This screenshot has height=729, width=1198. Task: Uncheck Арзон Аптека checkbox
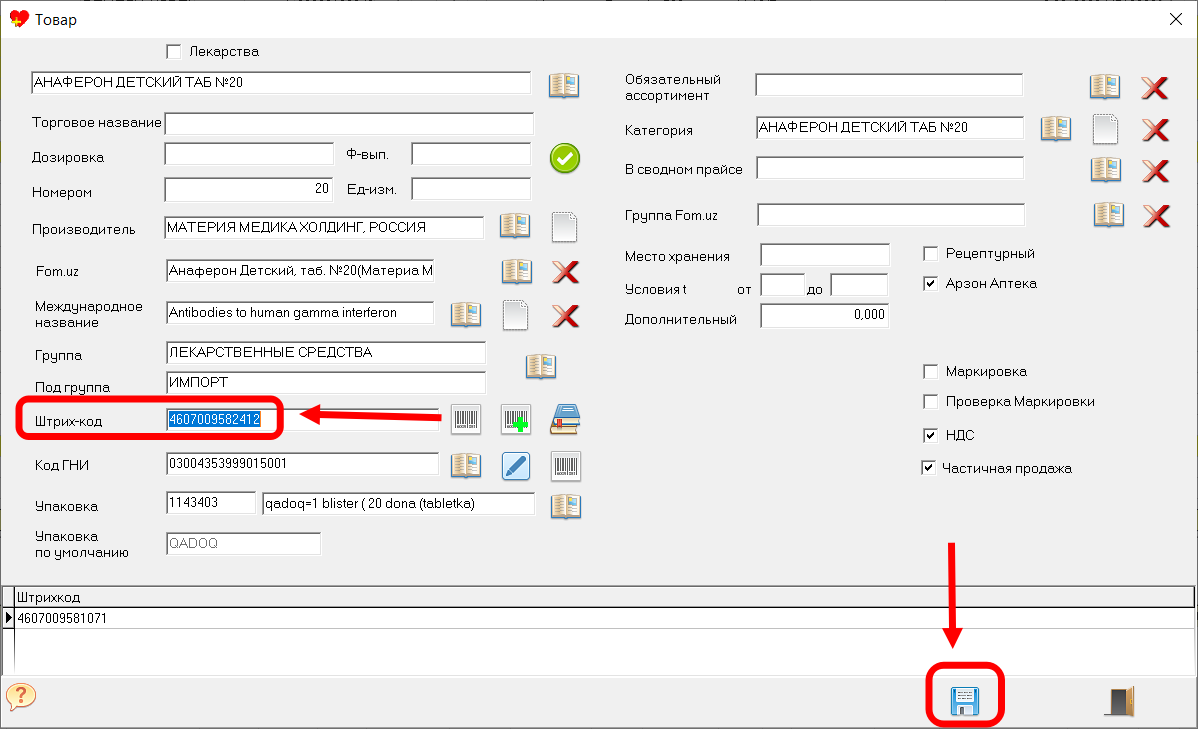pyautogui.click(x=931, y=284)
